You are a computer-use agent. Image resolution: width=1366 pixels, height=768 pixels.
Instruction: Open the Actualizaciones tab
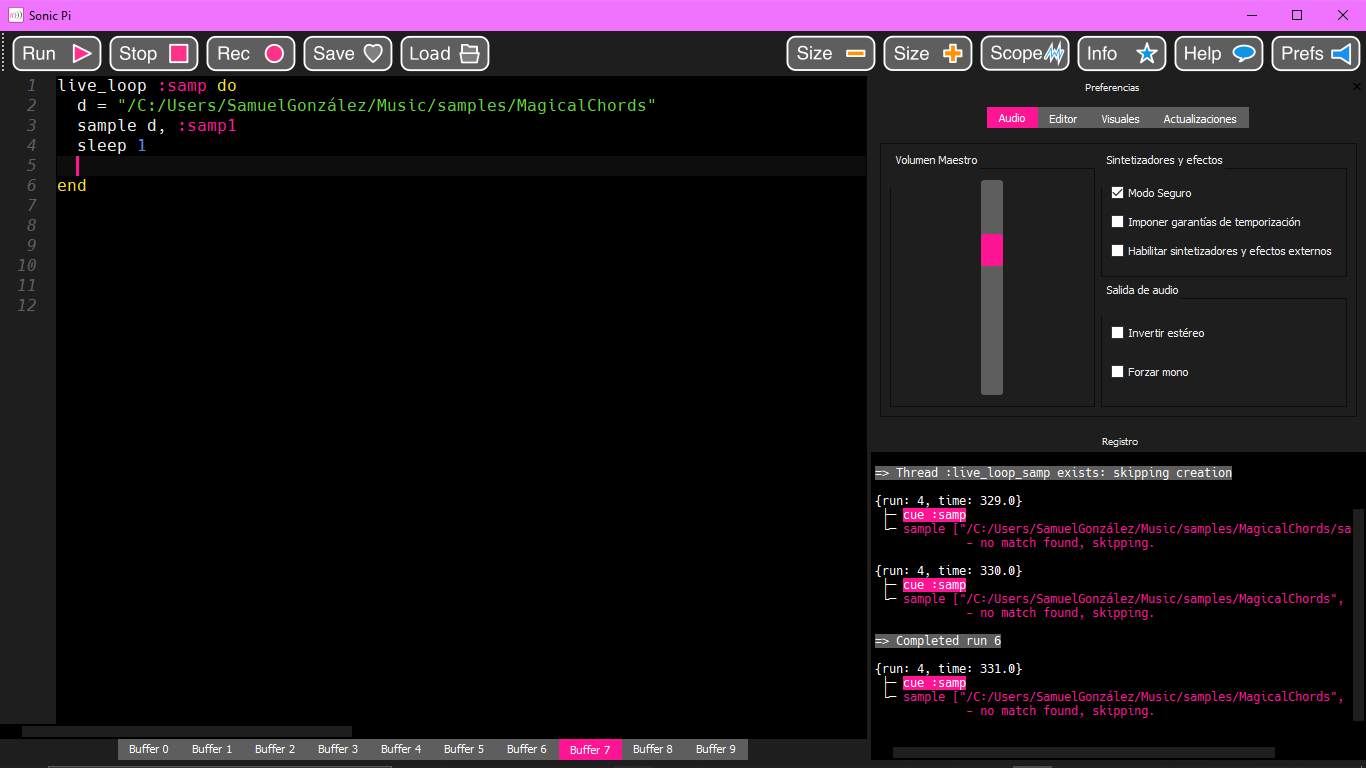pos(1200,118)
